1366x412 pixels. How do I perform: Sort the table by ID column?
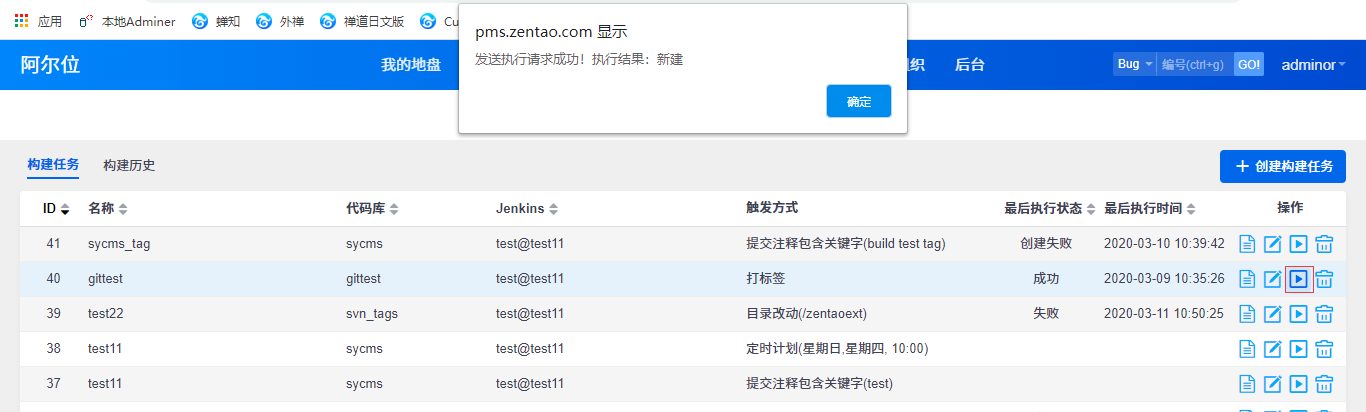click(x=56, y=209)
